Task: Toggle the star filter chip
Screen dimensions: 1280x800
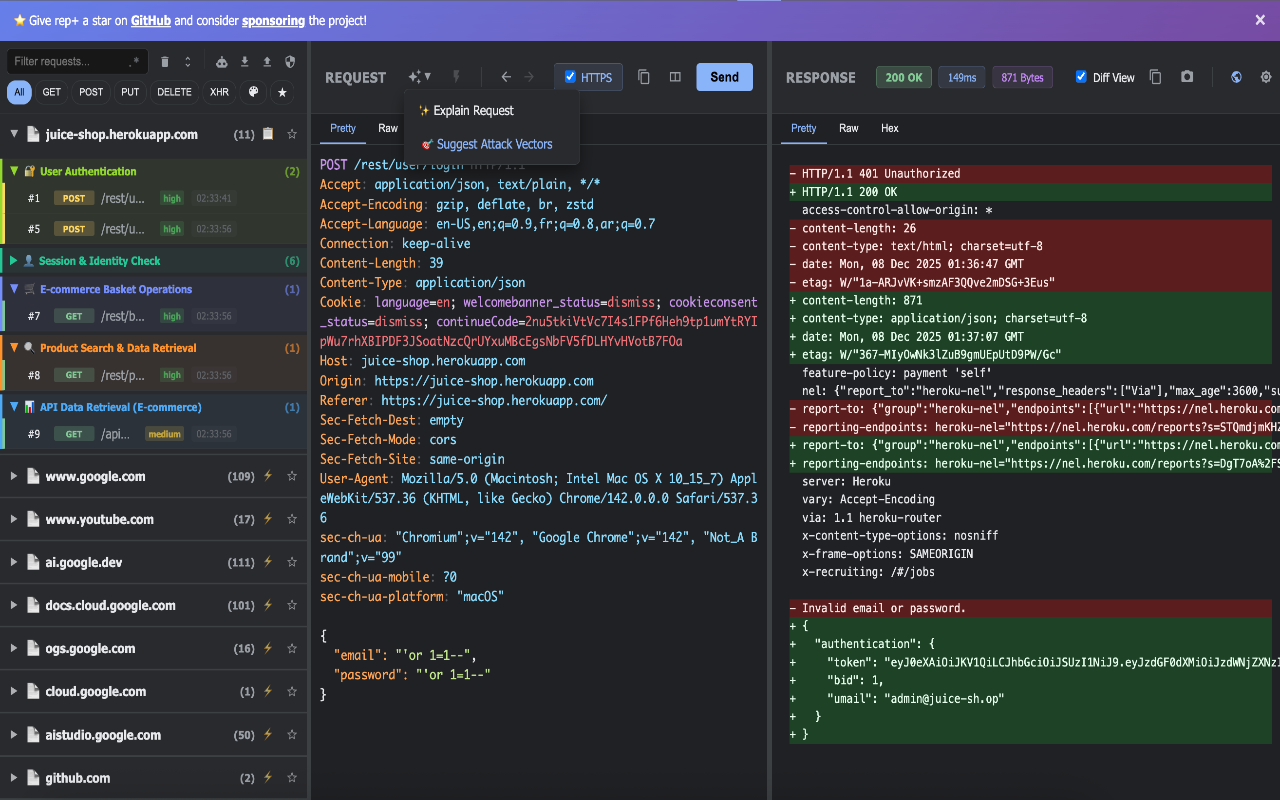Action: point(283,92)
